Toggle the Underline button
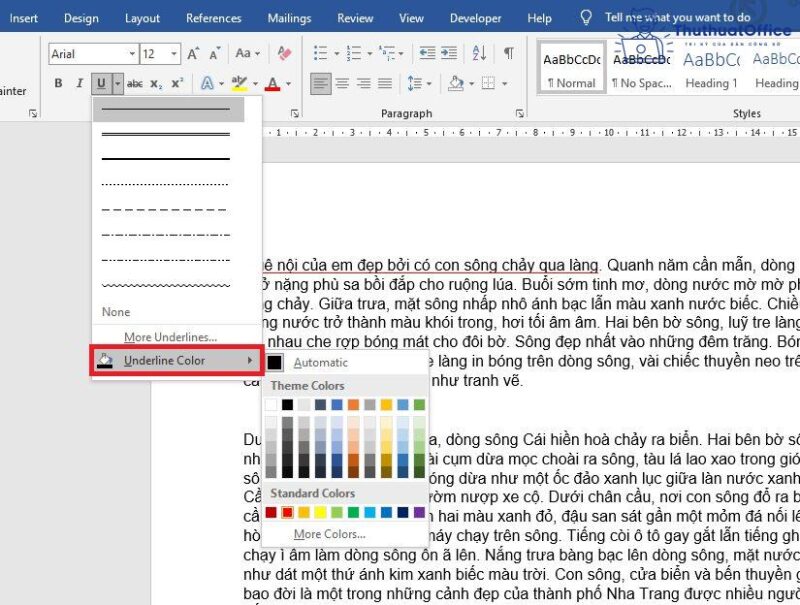Image resolution: width=800 pixels, height=605 pixels. coord(101,84)
